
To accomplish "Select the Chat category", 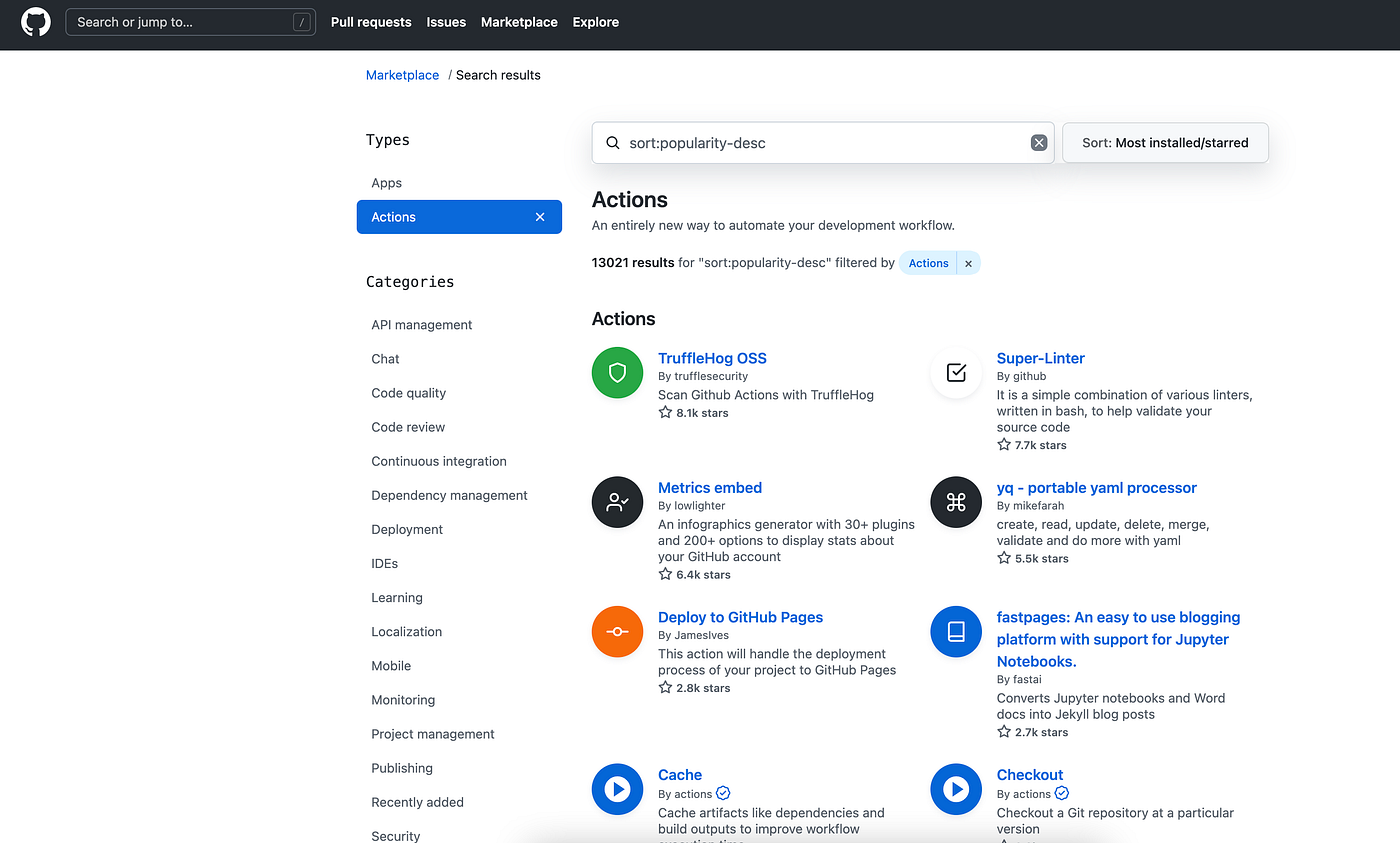I will pos(385,359).
